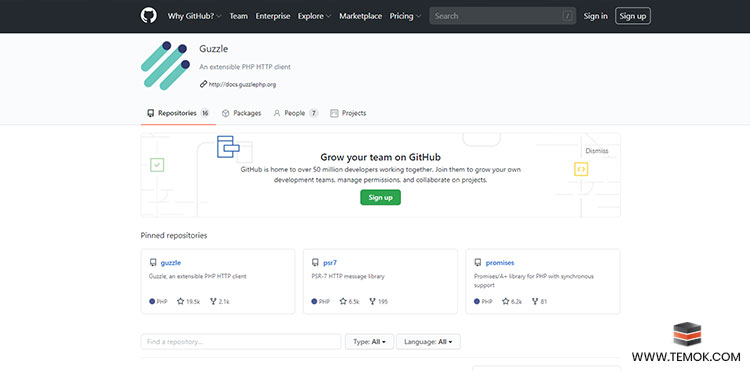750x371 pixels.
Task: Click the link chain icon beside docs URL
Action: (203, 84)
